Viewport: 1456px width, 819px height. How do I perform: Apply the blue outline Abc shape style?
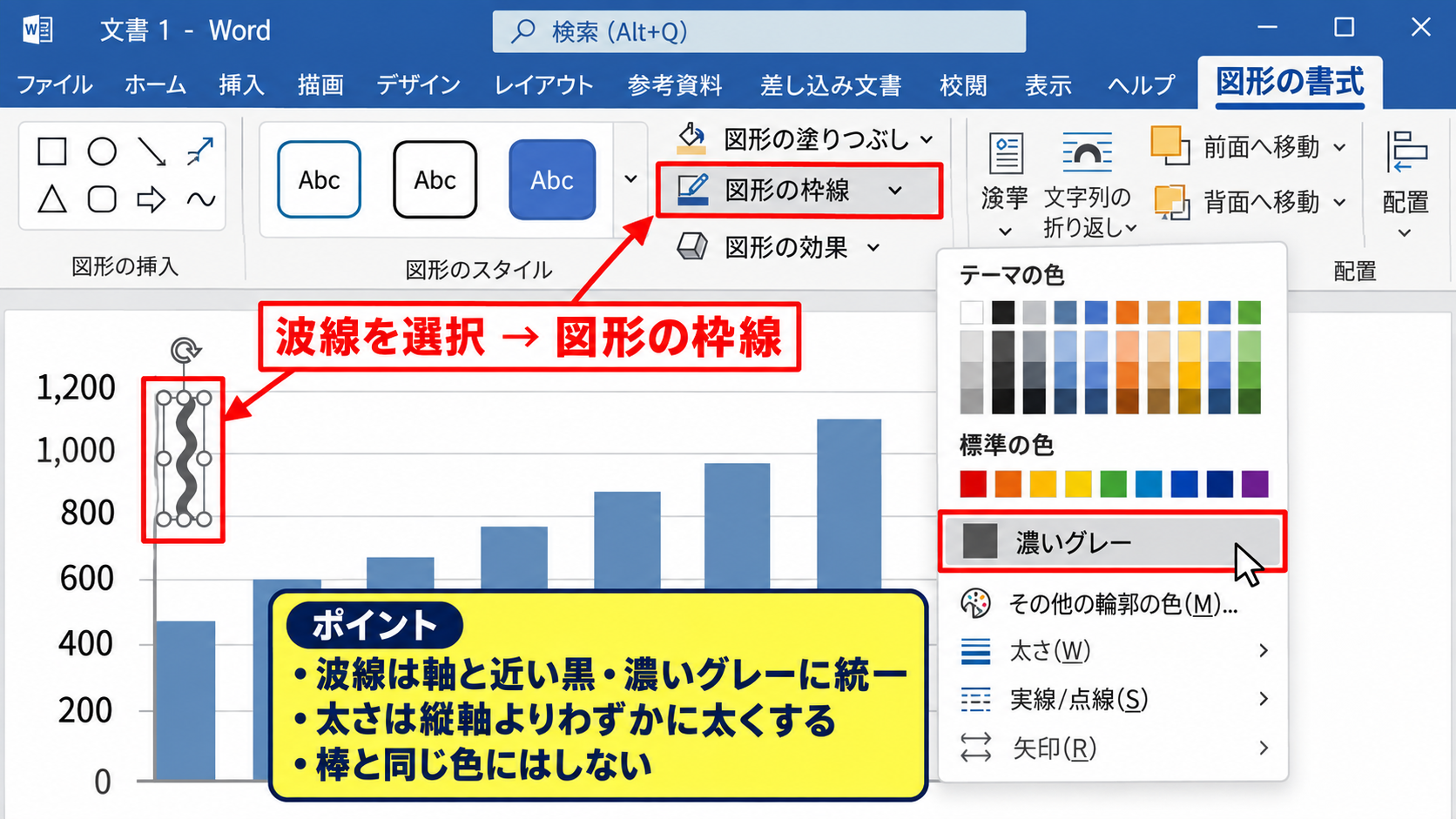point(319,179)
